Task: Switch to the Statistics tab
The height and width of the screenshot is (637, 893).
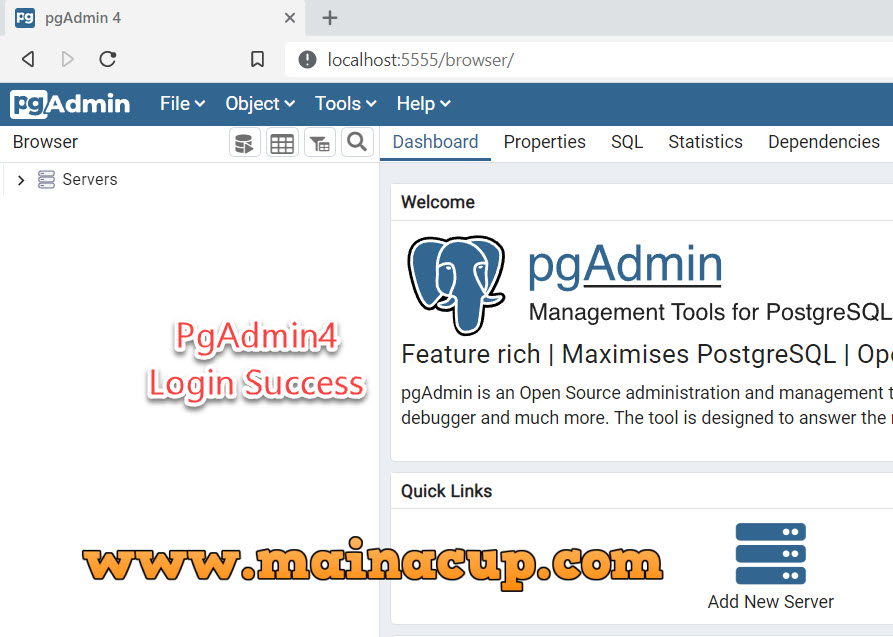Action: pos(705,142)
